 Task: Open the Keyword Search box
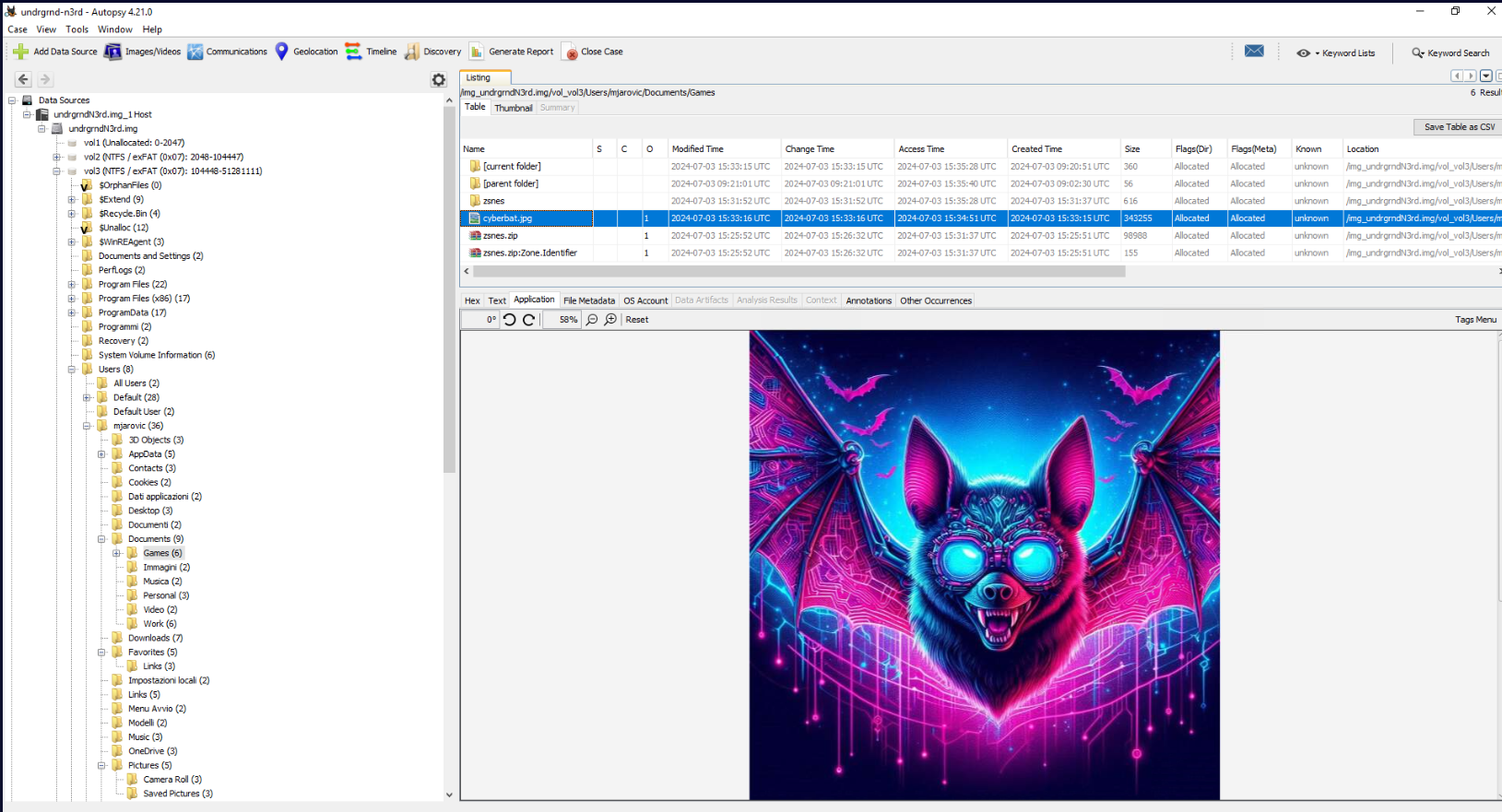click(1450, 53)
